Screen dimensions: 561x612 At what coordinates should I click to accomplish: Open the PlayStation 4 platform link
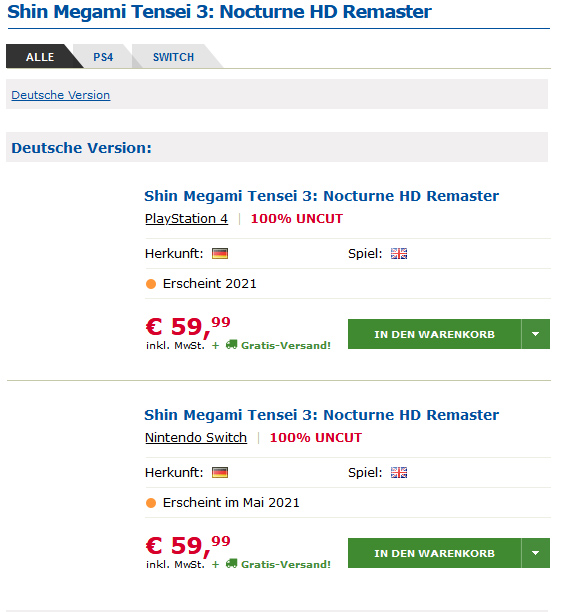(x=186, y=219)
